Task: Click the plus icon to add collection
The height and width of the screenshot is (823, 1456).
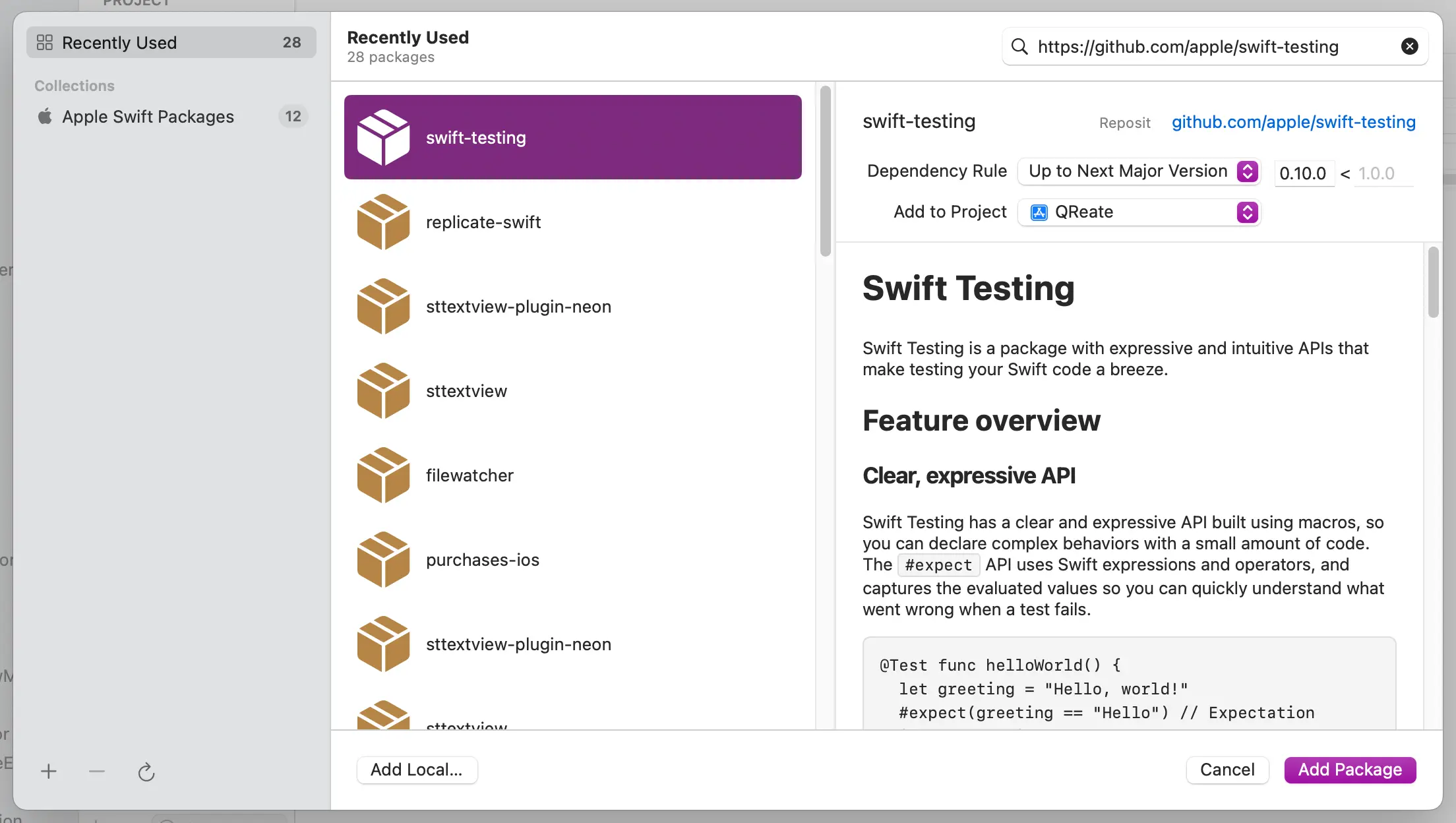Action: tap(49, 771)
